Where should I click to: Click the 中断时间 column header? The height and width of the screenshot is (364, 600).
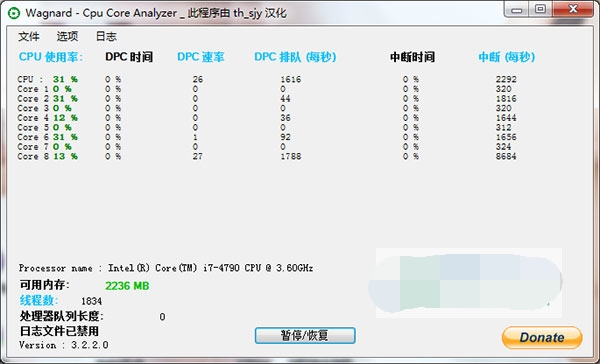(x=412, y=57)
